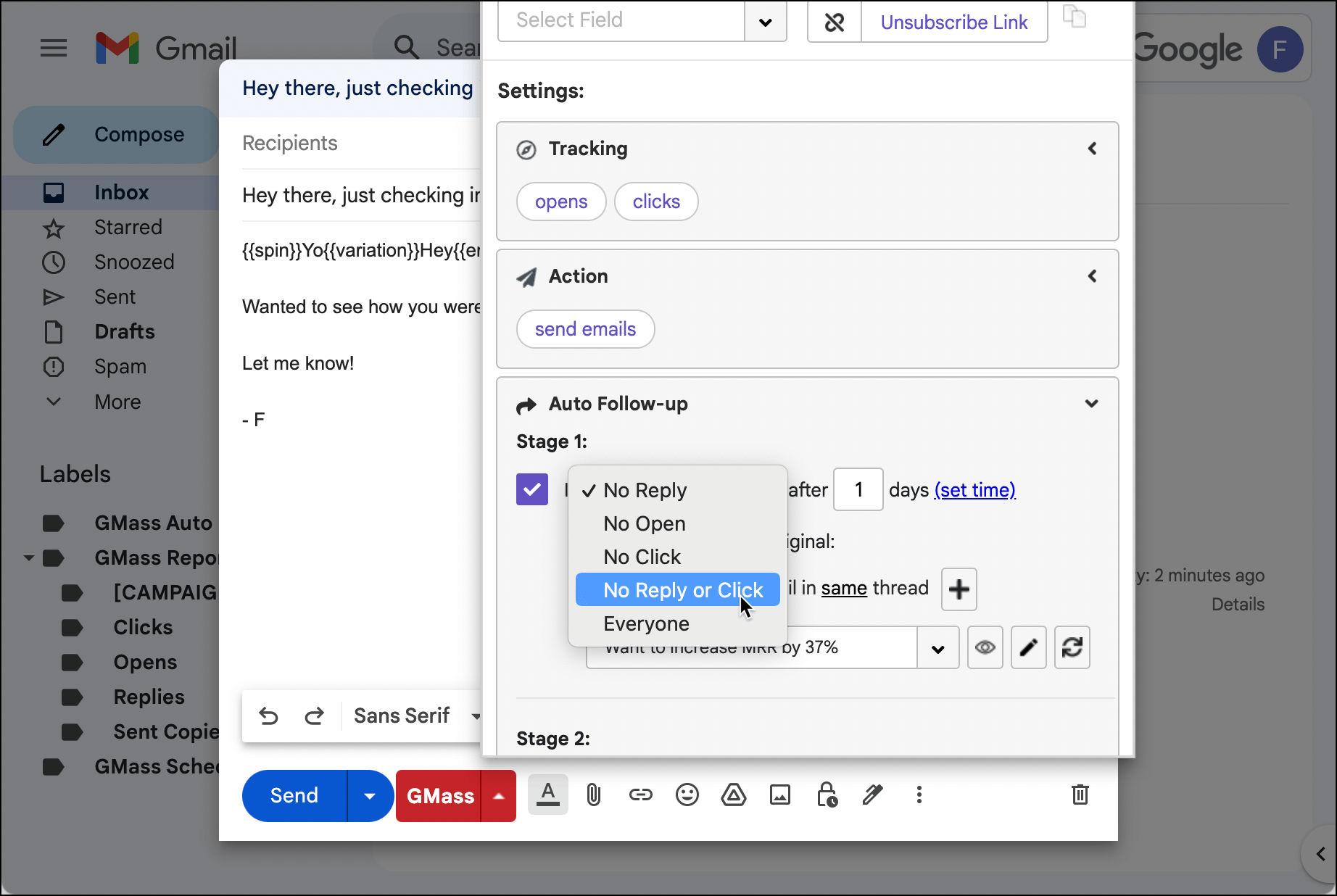1337x896 pixels.
Task: Toggle the send emails action pill
Action: [585, 329]
